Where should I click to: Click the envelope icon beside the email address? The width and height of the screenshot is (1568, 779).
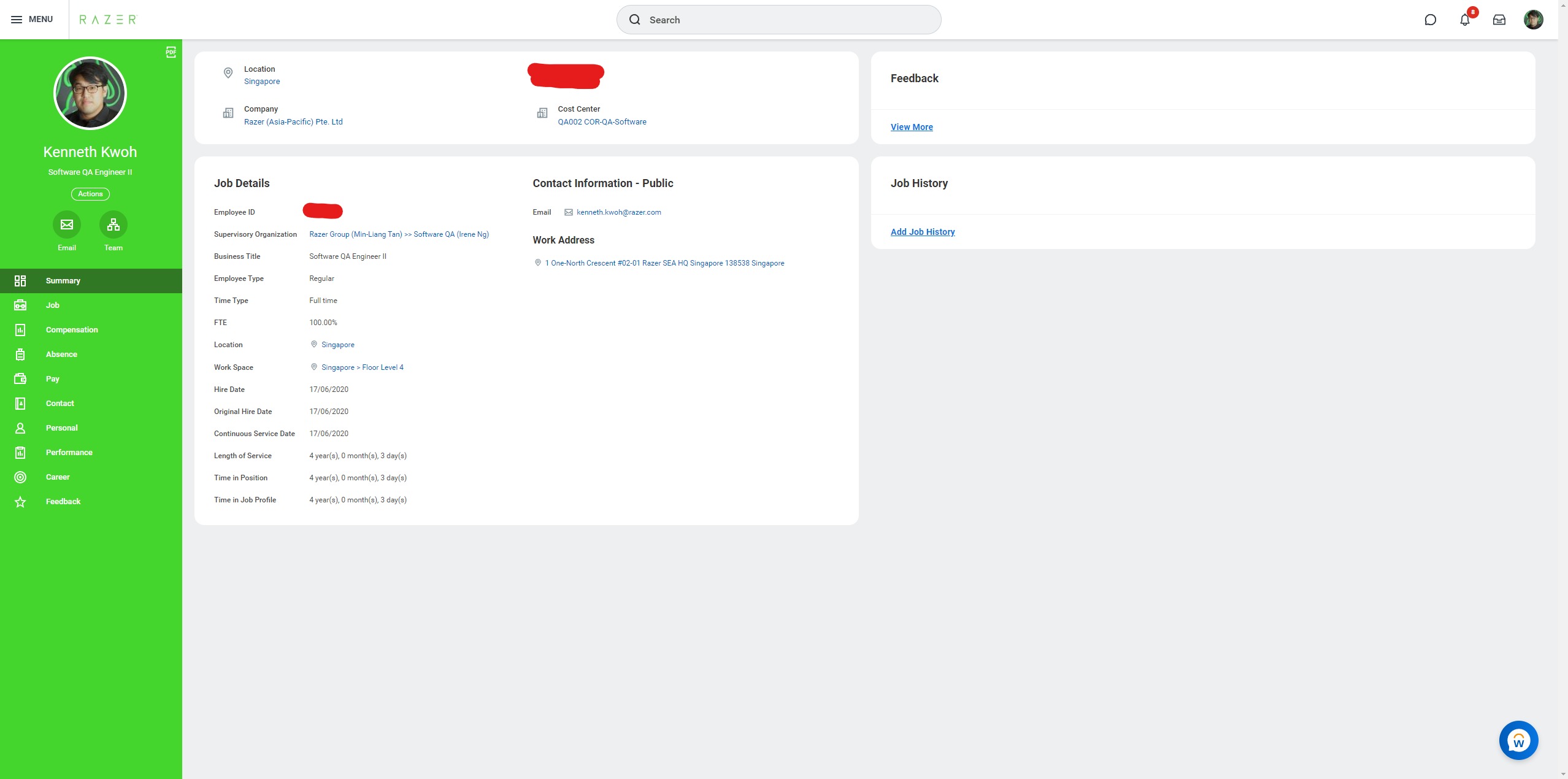[569, 212]
